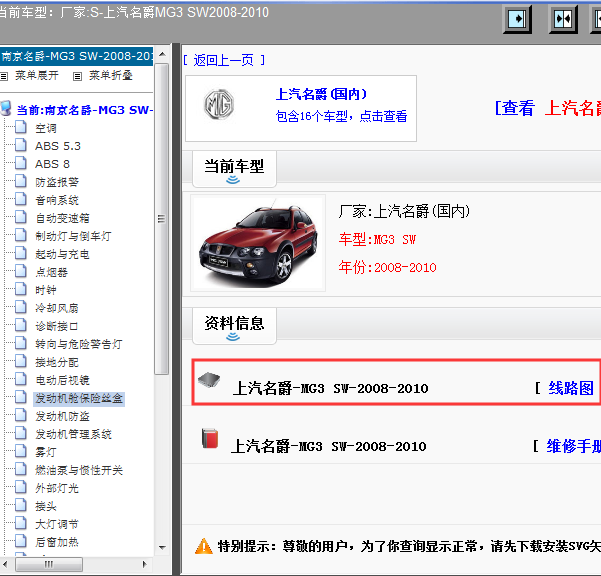Click the MG brand logo
Image resolution: width=601 pixels, height=576 pixels.
pos(218,104)
